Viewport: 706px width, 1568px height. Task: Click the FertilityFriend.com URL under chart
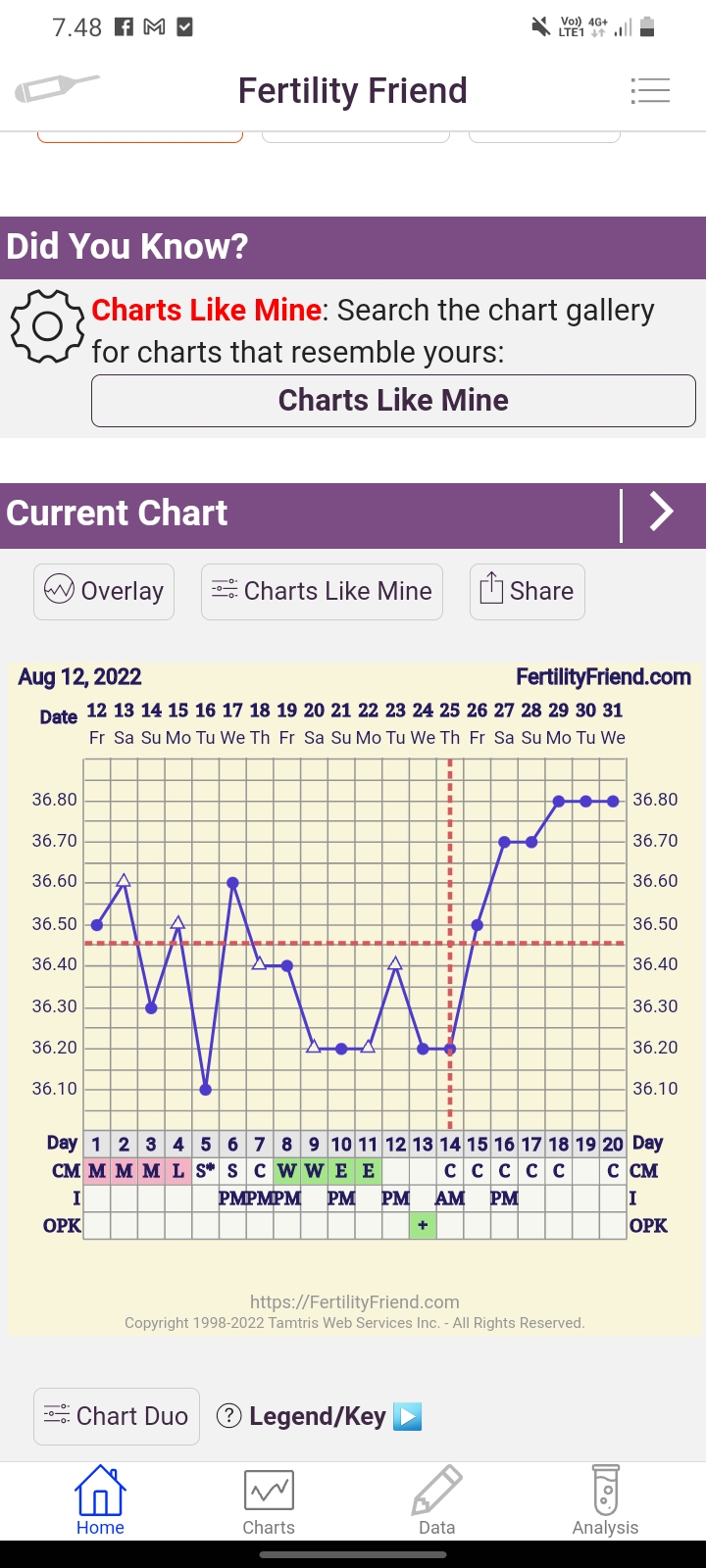click(355, 1301)
